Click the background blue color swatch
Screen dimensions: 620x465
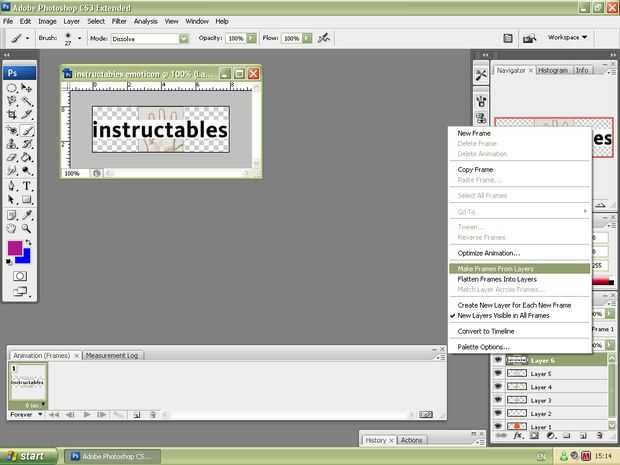point(25,257)
